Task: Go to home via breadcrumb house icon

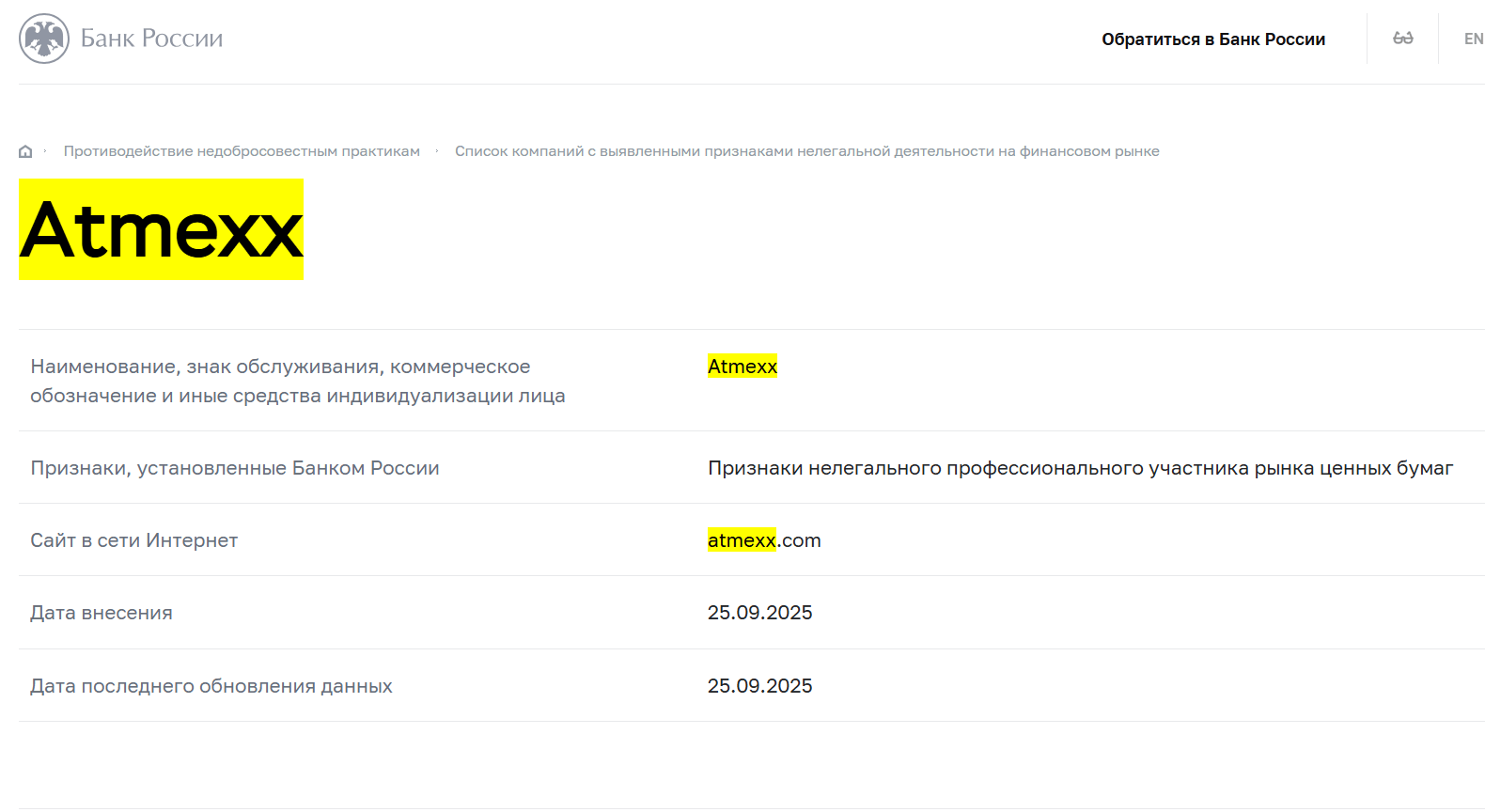Action: click(x=25, y=151)
